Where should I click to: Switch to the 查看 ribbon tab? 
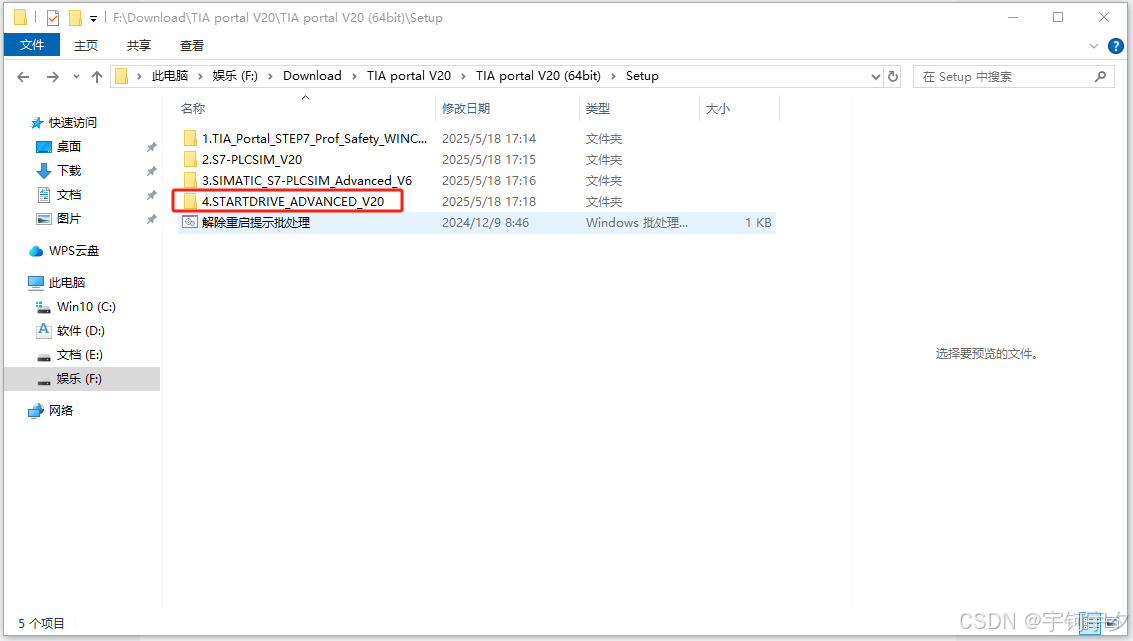pos(191,46)
